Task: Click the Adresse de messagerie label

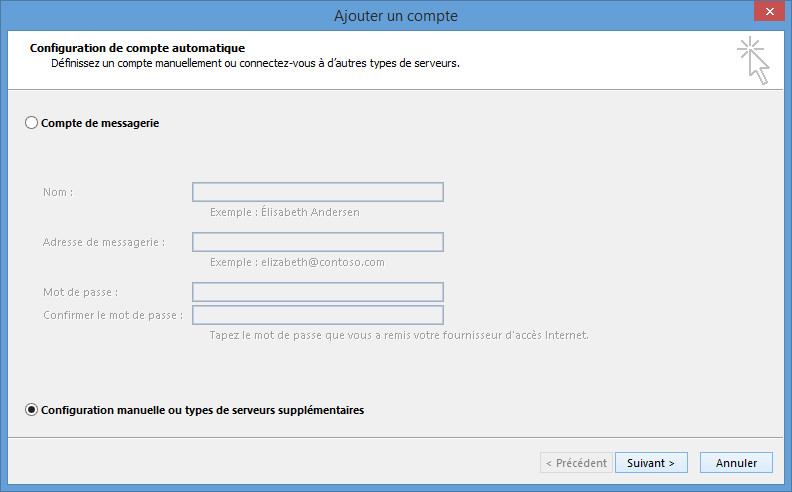Action: click(103, 242)
